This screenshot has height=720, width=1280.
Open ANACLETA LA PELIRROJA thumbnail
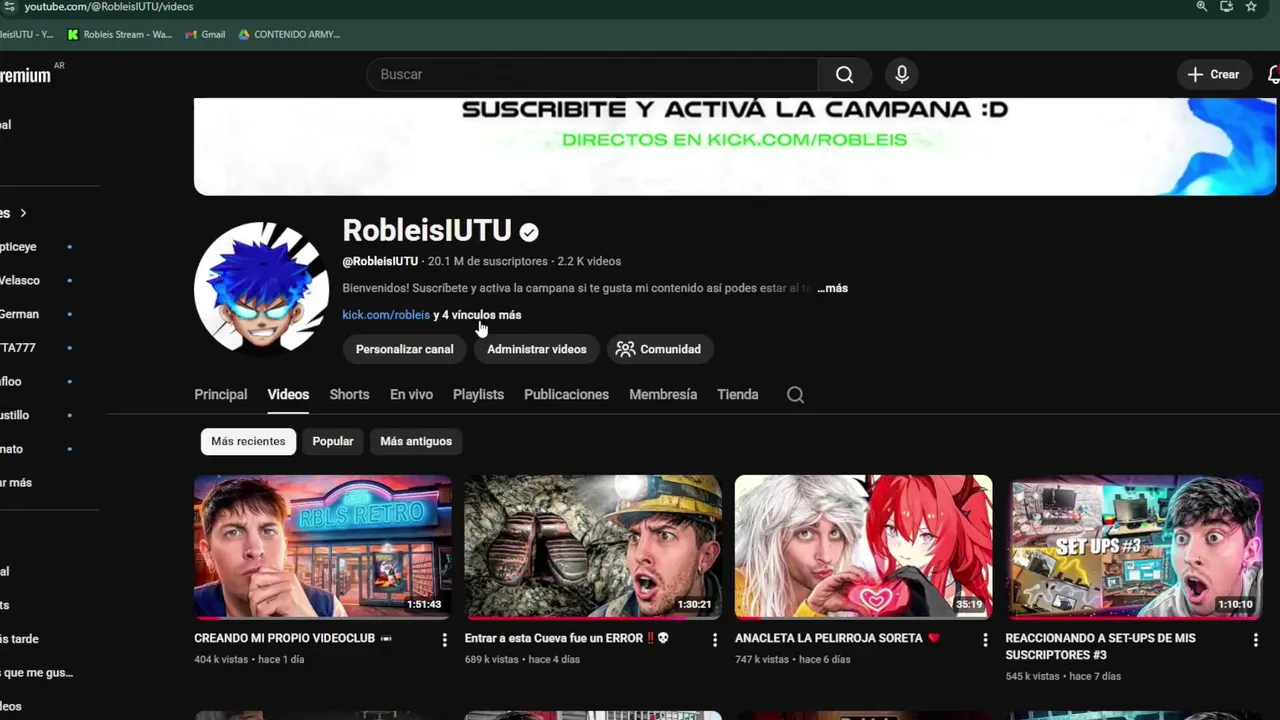[864, 547]
